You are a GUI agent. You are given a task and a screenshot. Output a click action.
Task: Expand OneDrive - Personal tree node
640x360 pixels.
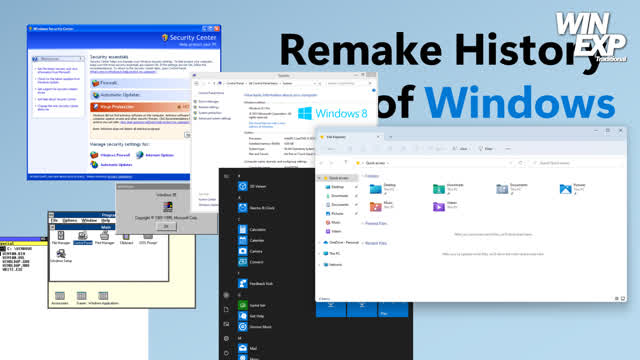pos(320,242)
